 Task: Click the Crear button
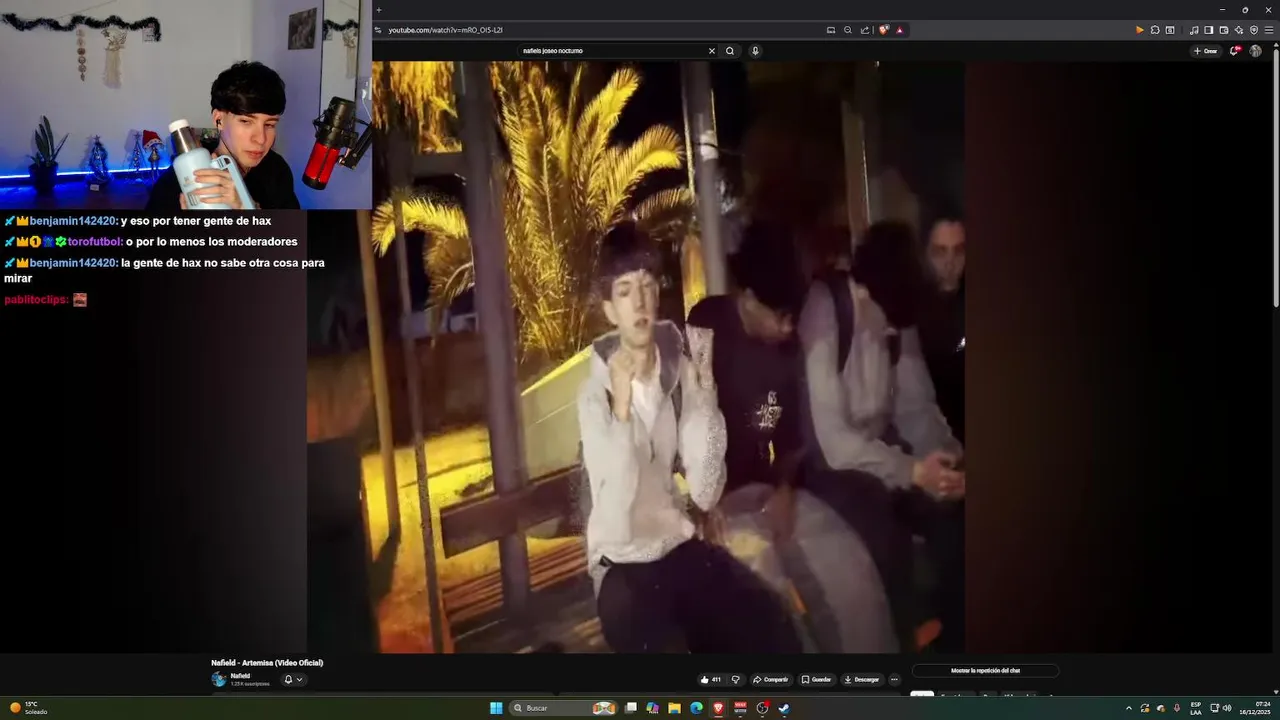coord(1206,51)
